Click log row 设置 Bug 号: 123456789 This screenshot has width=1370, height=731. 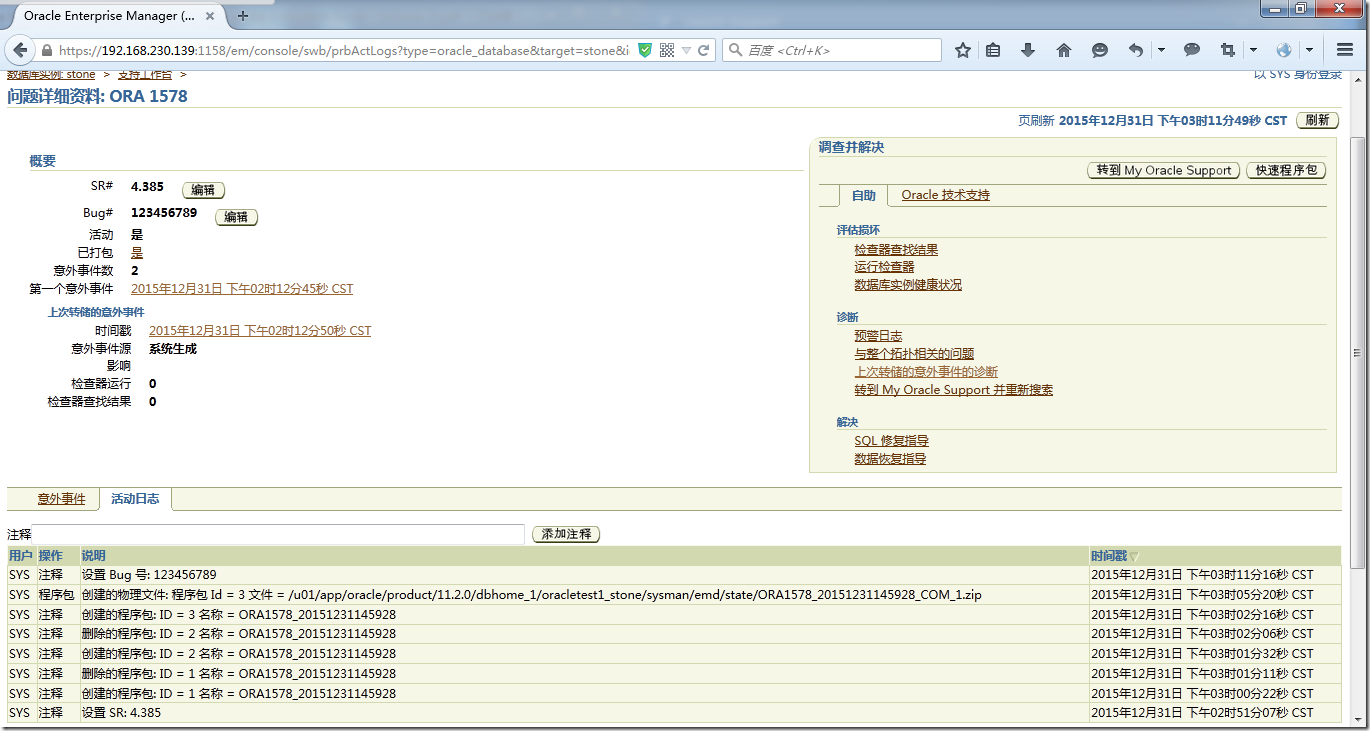(674, 575)
